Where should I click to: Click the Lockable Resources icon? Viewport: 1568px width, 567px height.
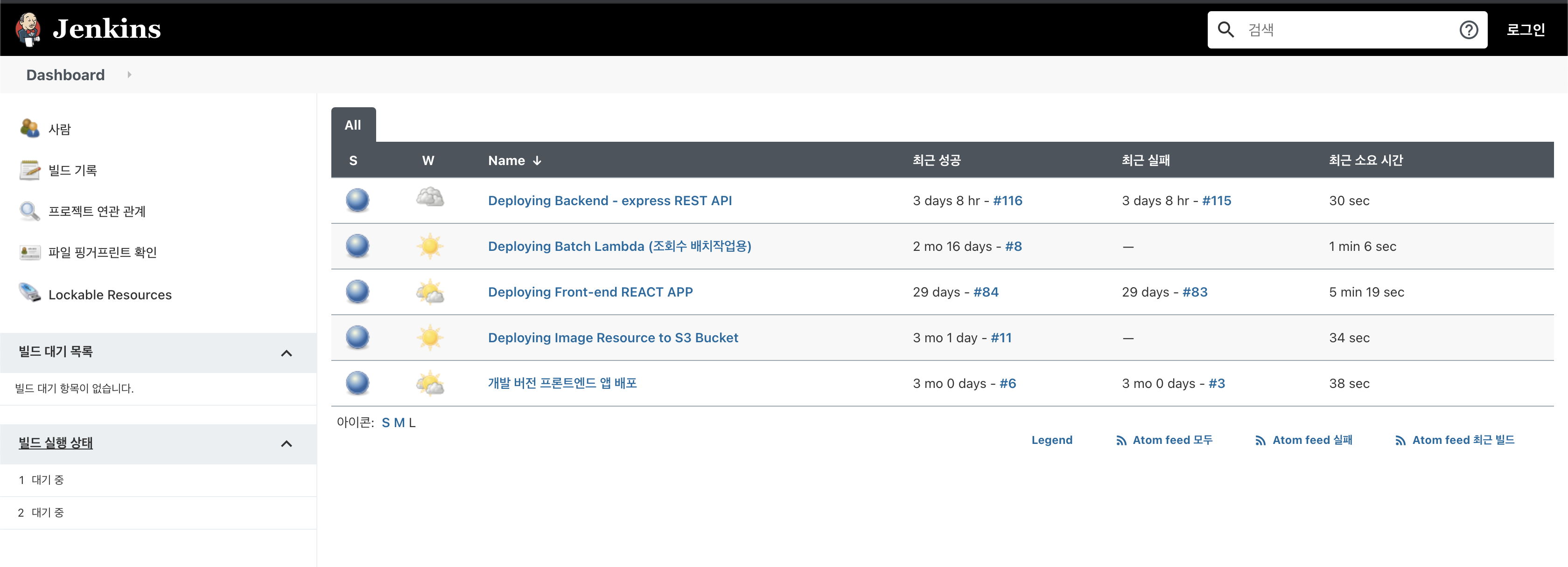29,293
